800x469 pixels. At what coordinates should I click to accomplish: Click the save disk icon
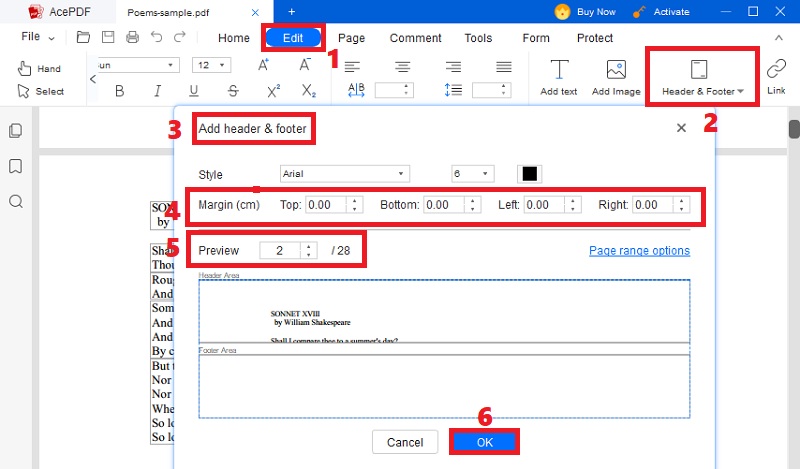coord(108,37)
